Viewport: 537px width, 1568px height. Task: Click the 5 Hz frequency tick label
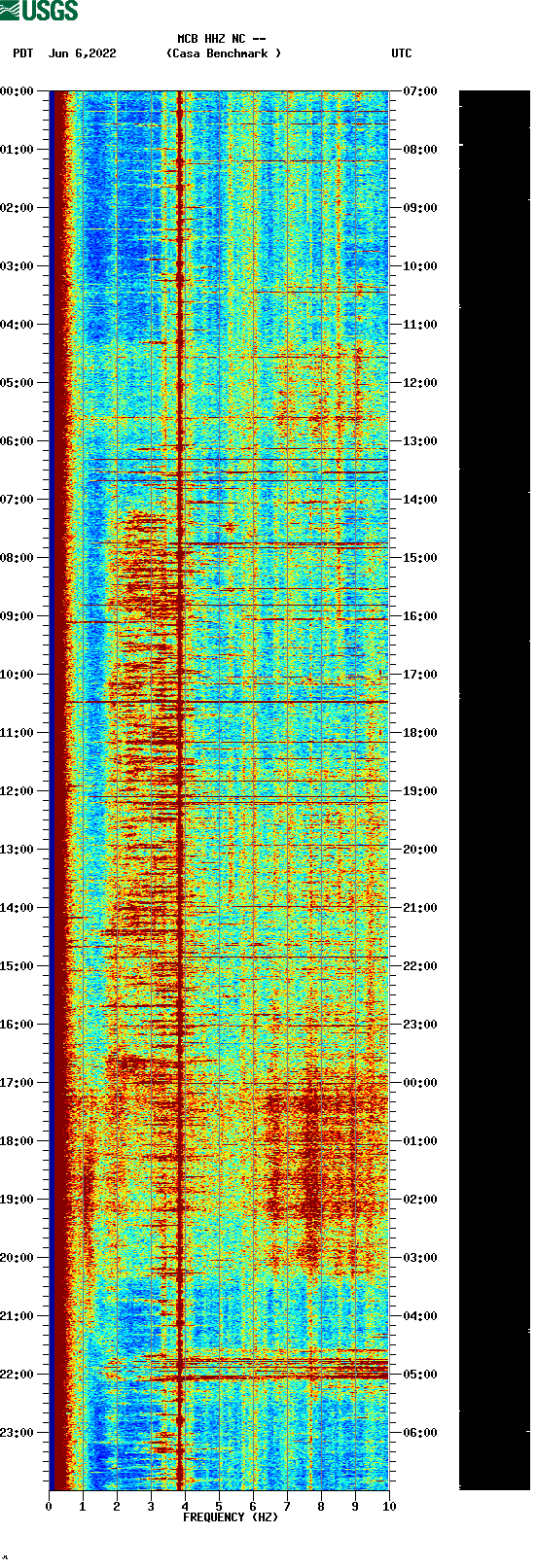click(x=219, y=1508)
